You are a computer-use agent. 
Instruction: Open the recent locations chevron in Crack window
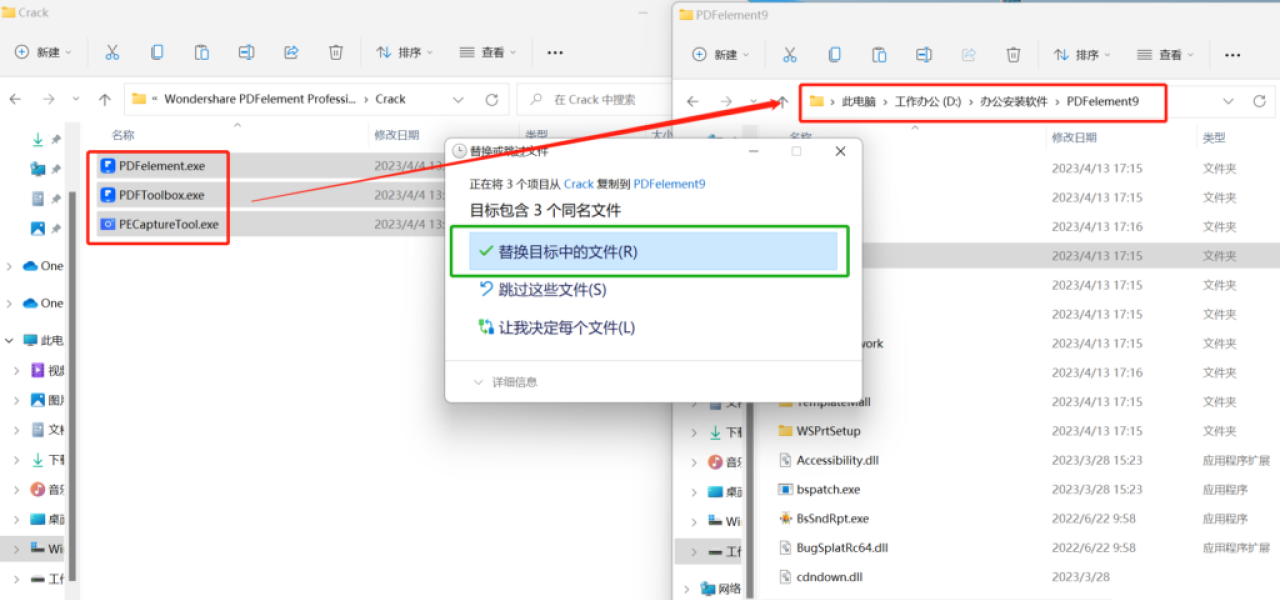click(76, 99)
